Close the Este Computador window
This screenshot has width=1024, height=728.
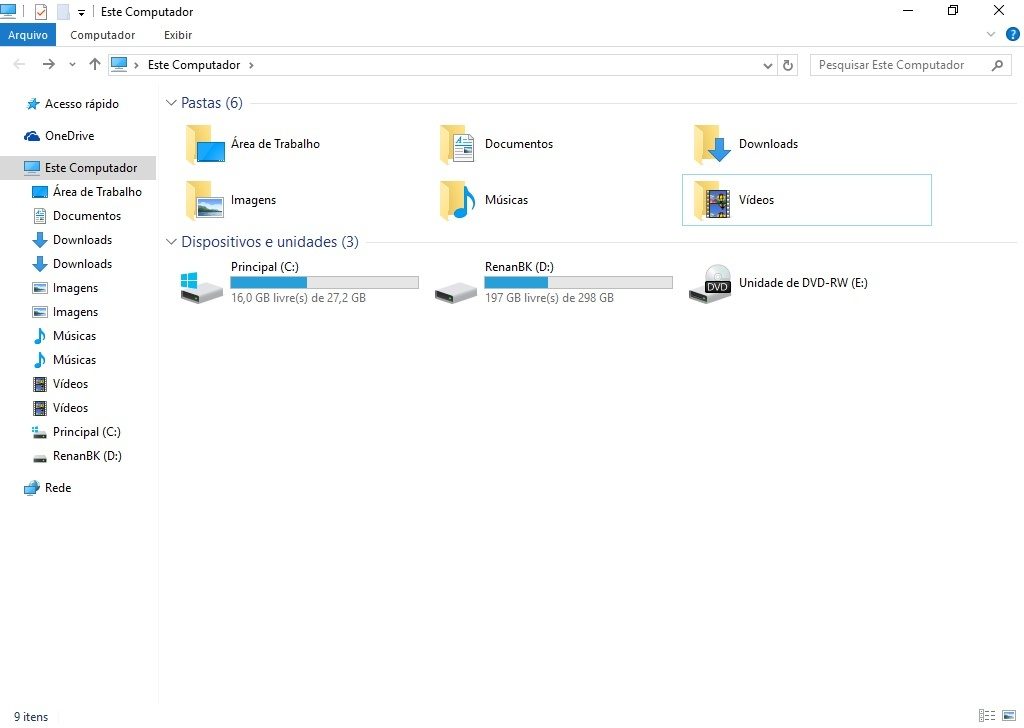point(999,11)
